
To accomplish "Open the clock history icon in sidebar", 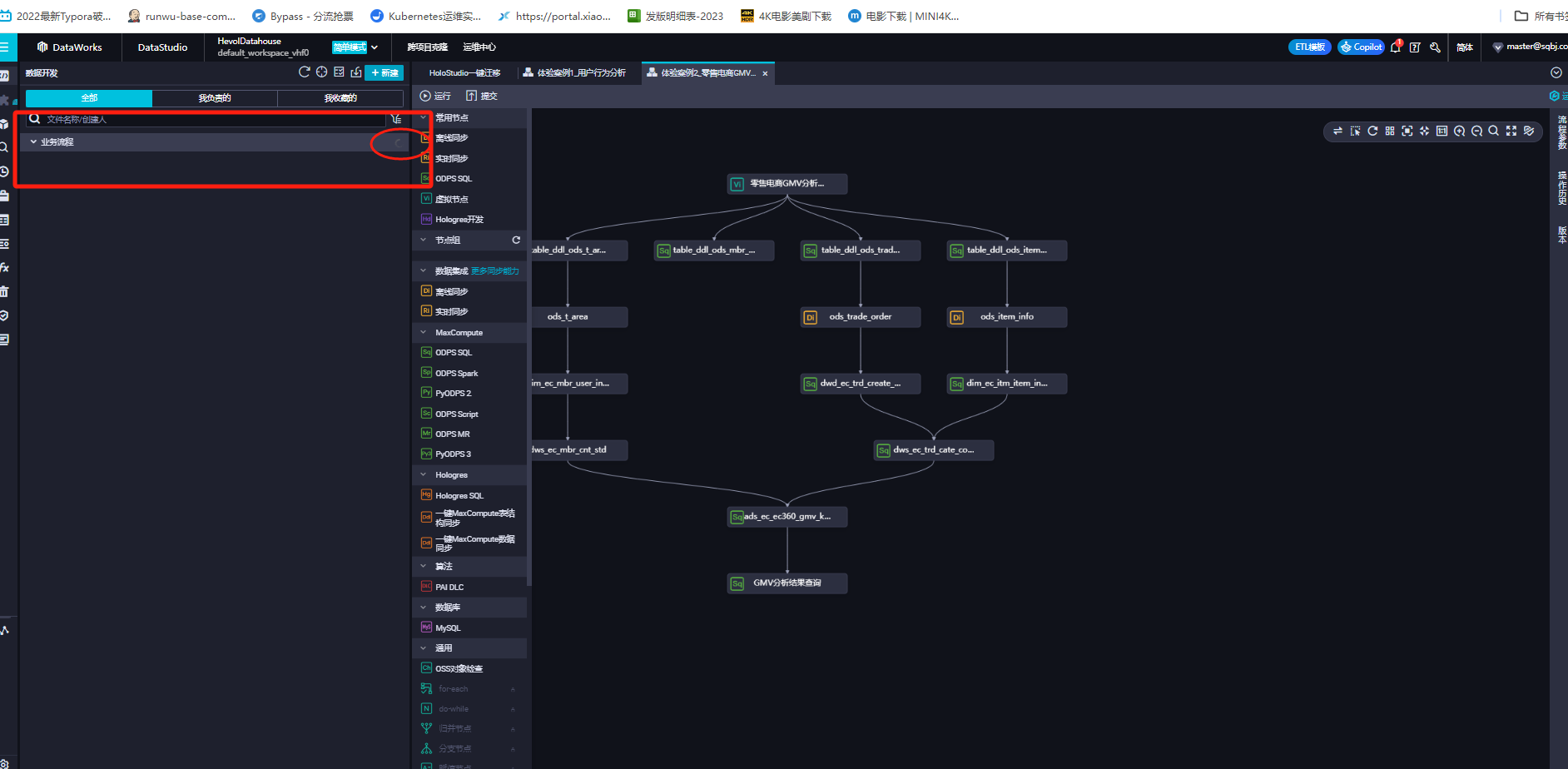I will pos(4,171).
